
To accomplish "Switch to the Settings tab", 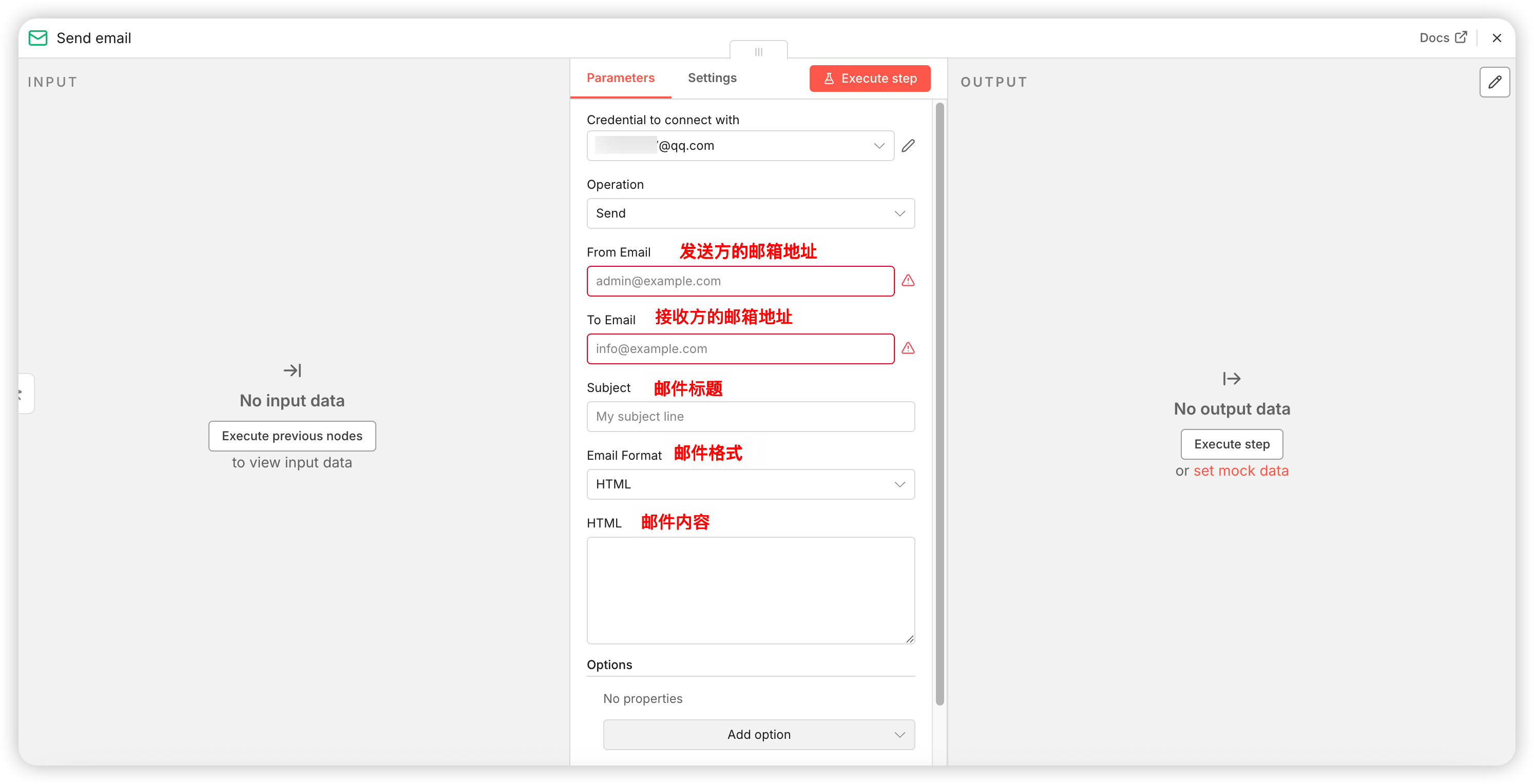I will pos(712,78).
